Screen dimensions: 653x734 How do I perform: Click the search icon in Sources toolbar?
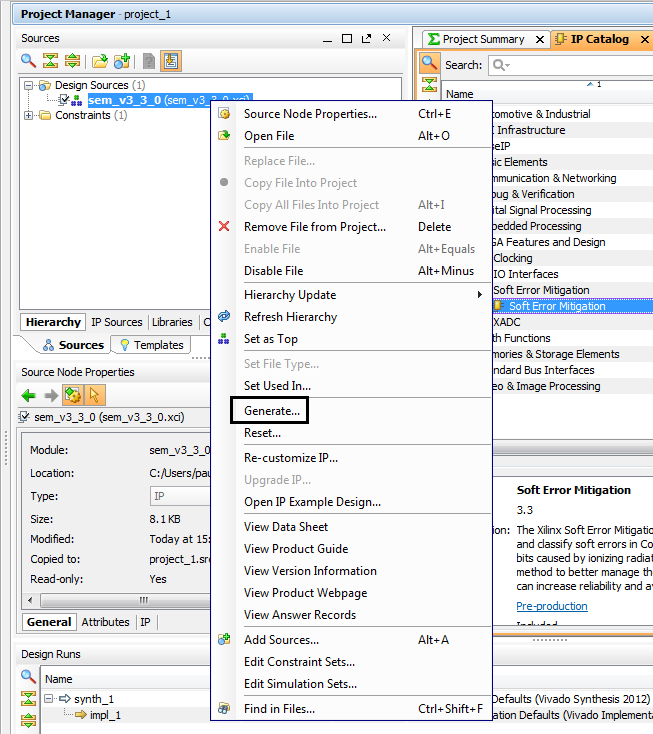(29, 62)
